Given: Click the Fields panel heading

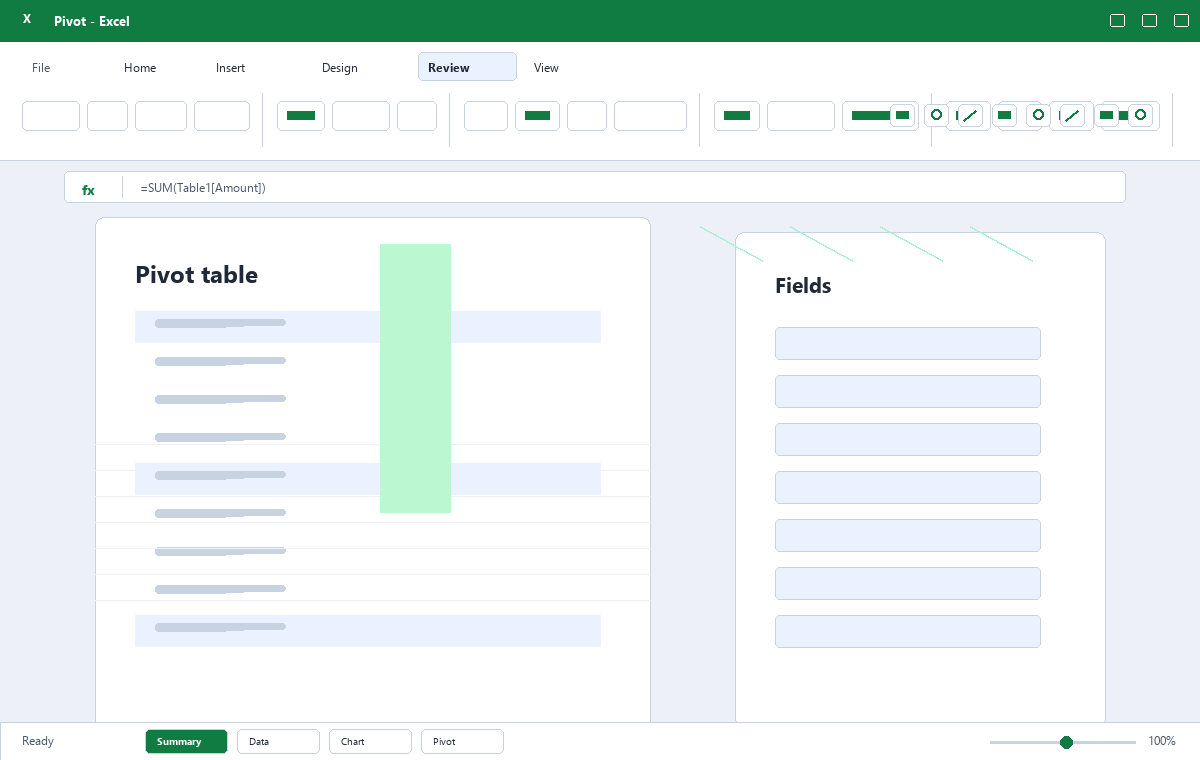Looking at the screenshot, I should click(x=803, y=286).
